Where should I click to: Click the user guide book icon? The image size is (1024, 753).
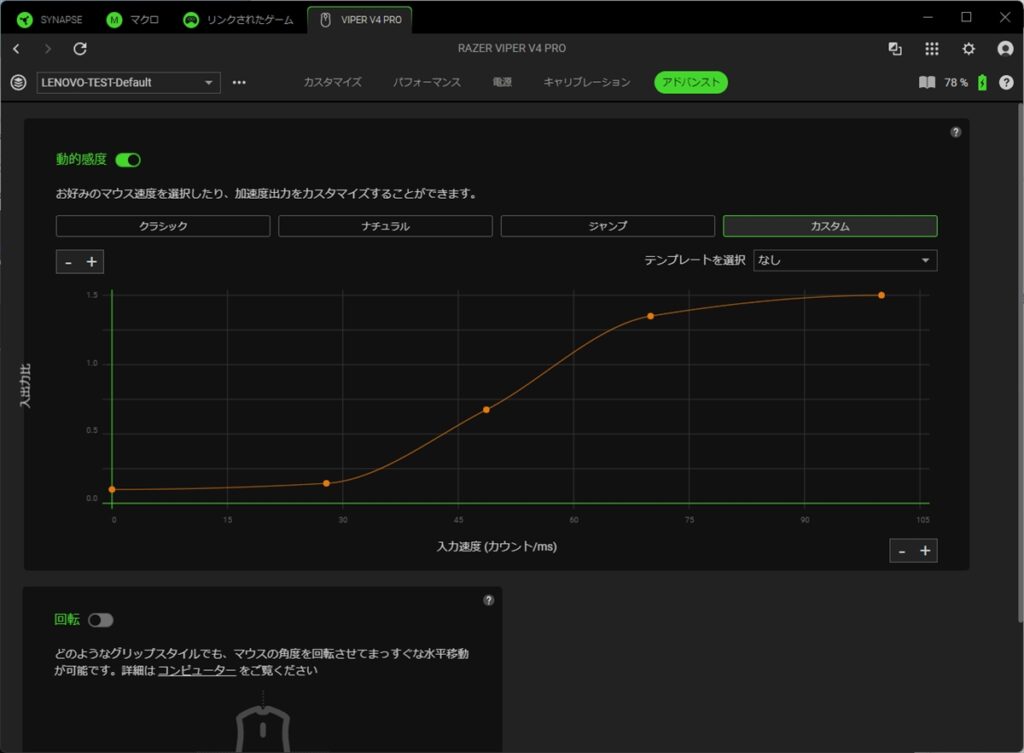pos(927,83)
